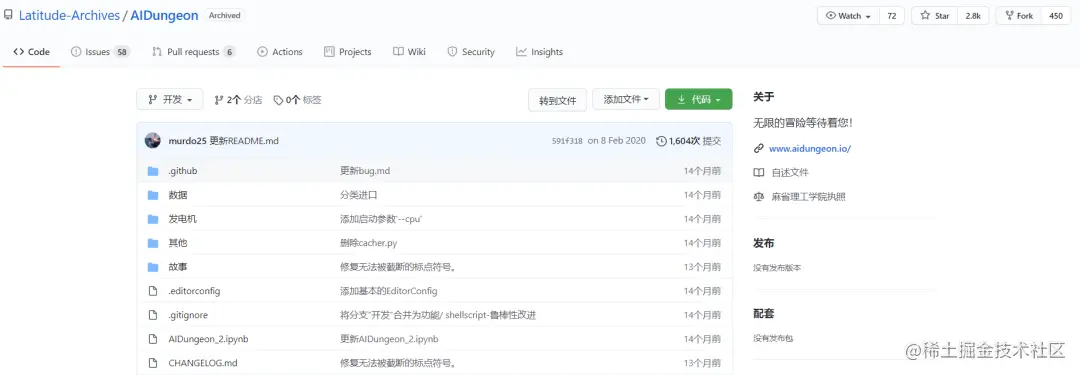The width and height of the screenshot is (1080, 375).
Task: Click the file icon of AIDungeon_2.ipynb
Action: pyautogui.click(x=153, y=339)
